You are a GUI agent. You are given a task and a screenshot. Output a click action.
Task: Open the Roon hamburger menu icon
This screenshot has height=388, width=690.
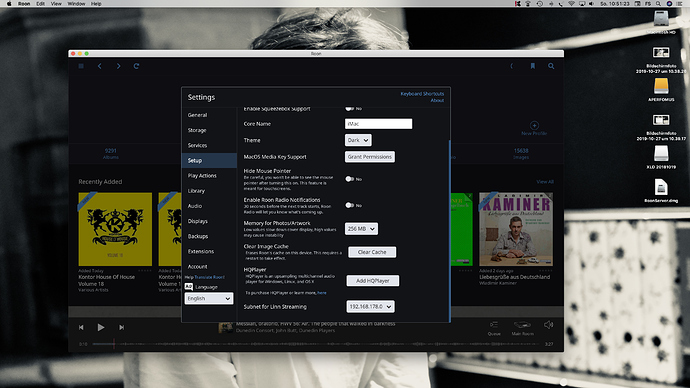tap(81, 66)
